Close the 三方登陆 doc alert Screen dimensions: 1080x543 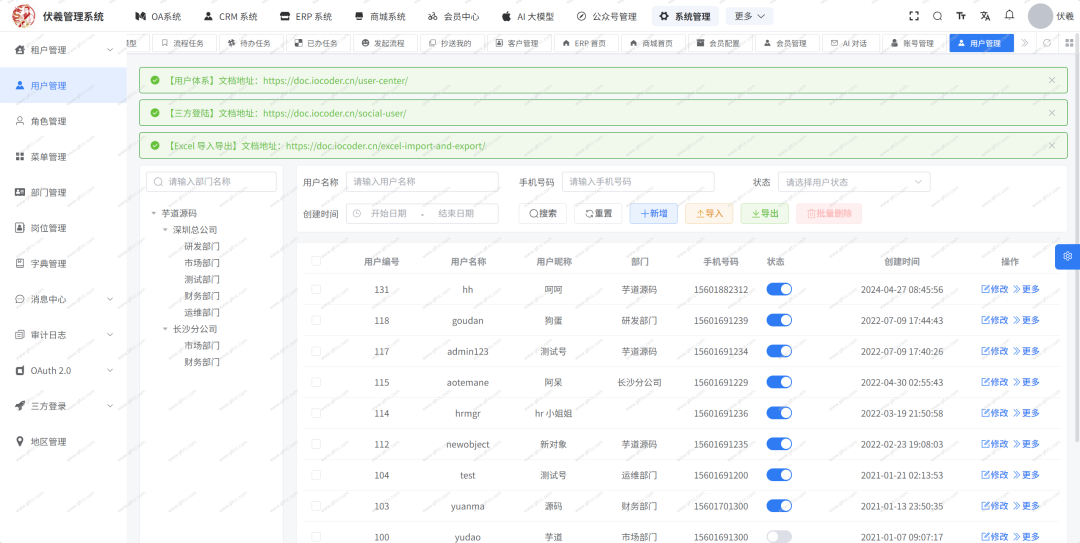click(x=1052, y=112)
